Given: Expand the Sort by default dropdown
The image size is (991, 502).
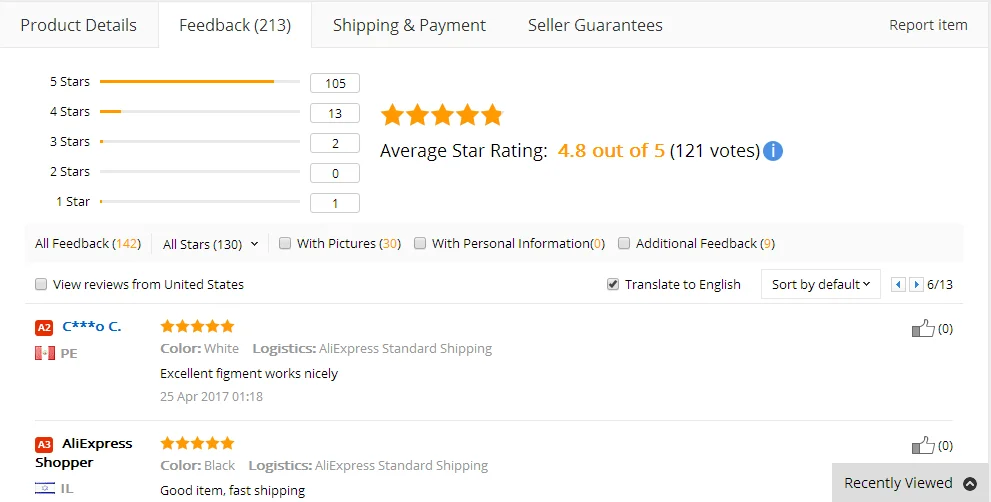Looking at the screenshot, I should 820,284.
